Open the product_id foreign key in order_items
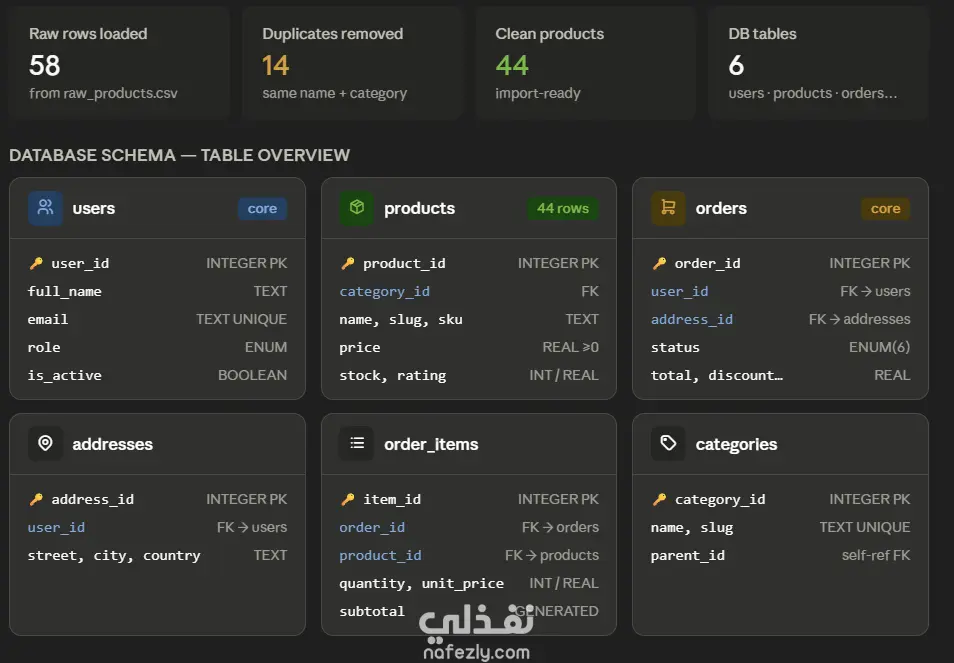 pos(380,555)
